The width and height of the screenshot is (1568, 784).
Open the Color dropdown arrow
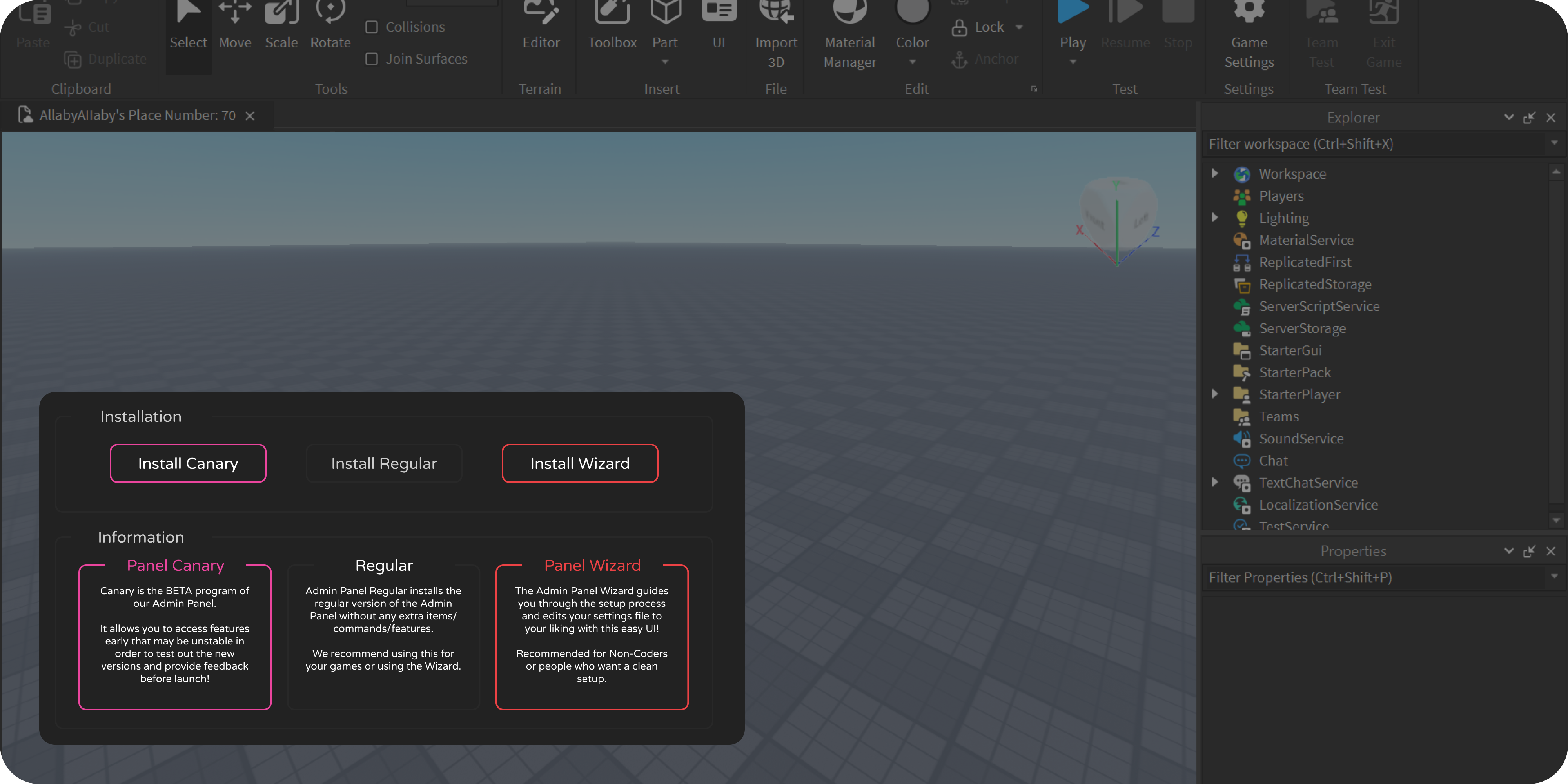pos(912,62)
